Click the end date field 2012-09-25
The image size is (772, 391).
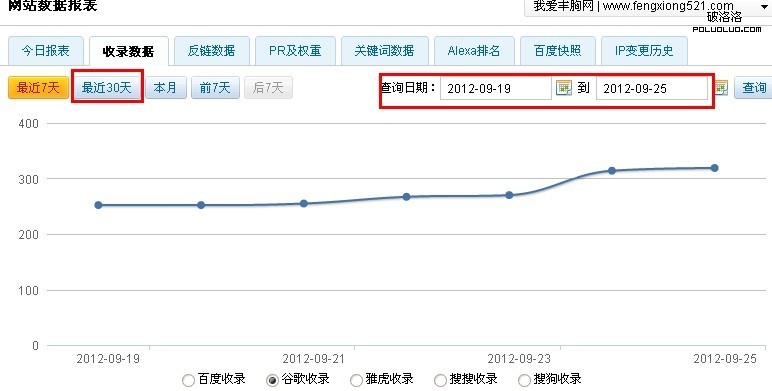tap(652, 89)
